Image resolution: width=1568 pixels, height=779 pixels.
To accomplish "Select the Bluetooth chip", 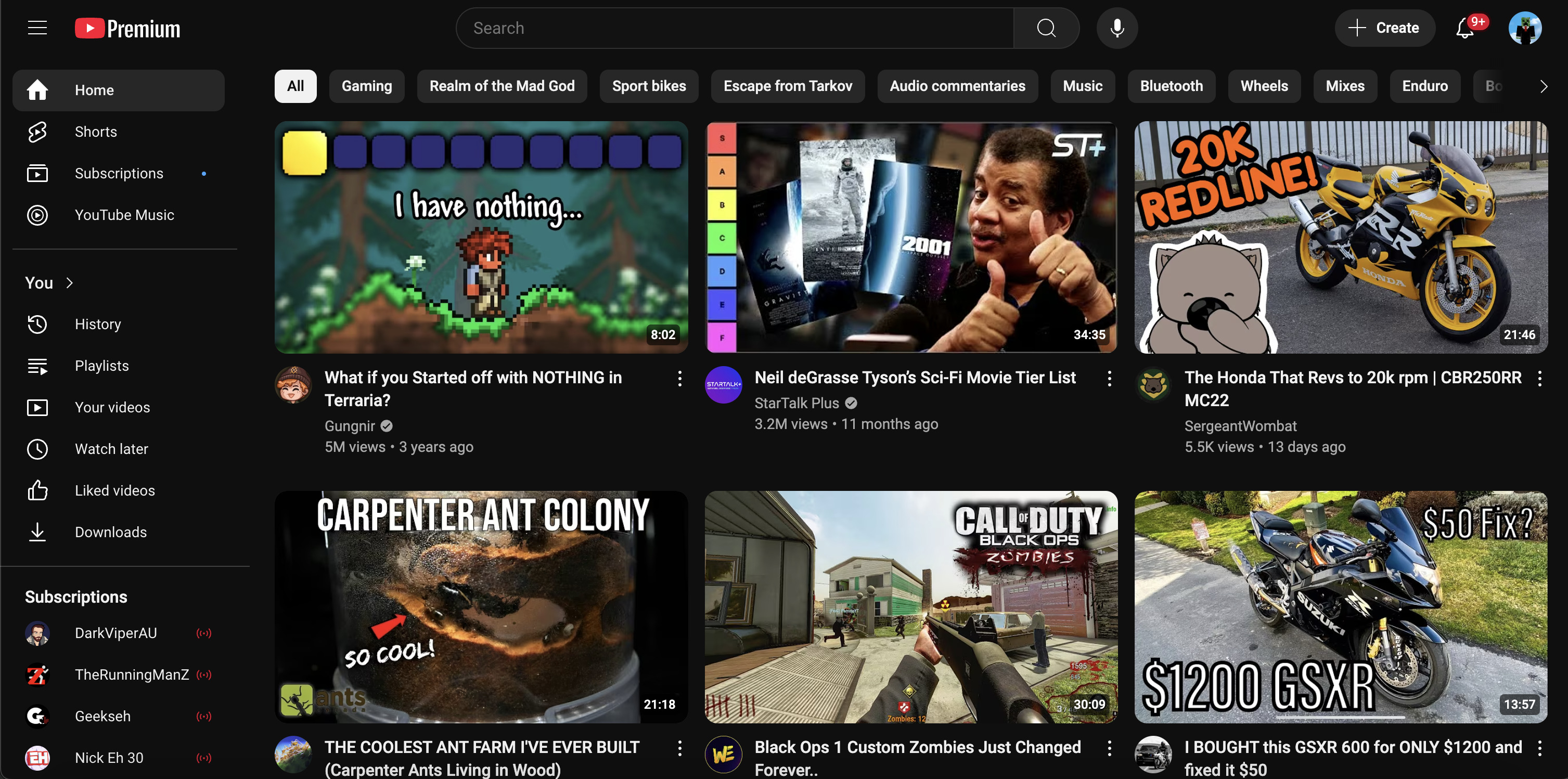I will point(1171,86).
